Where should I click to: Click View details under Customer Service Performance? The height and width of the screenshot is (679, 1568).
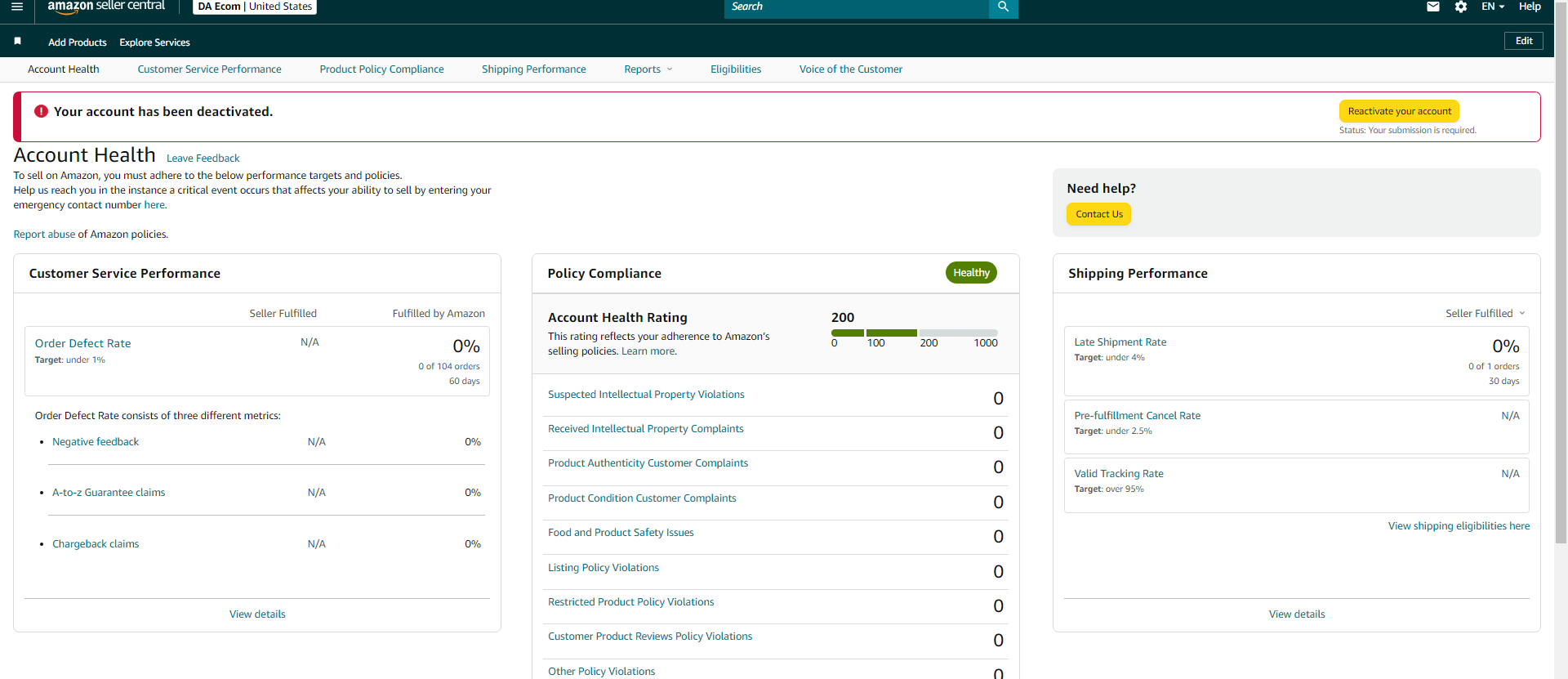click(x=257, y=614)
